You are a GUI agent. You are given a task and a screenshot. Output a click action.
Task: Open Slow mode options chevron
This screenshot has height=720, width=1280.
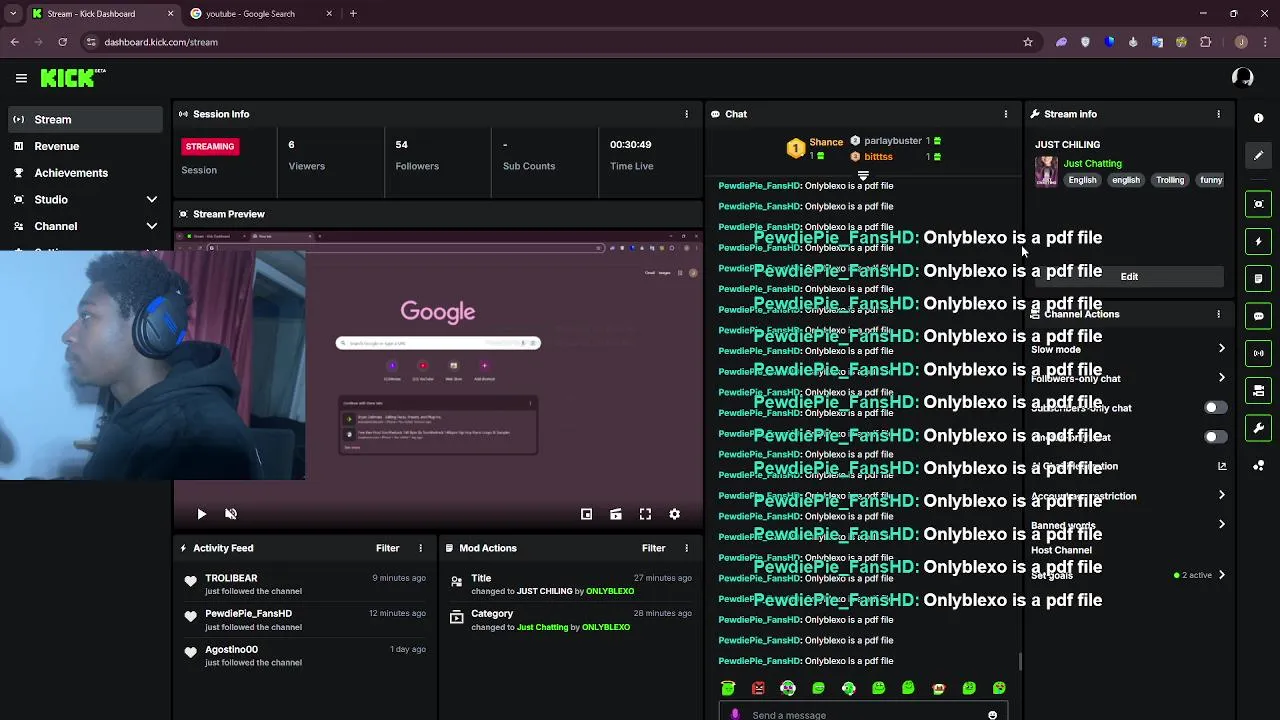[x=1221, y=348]
